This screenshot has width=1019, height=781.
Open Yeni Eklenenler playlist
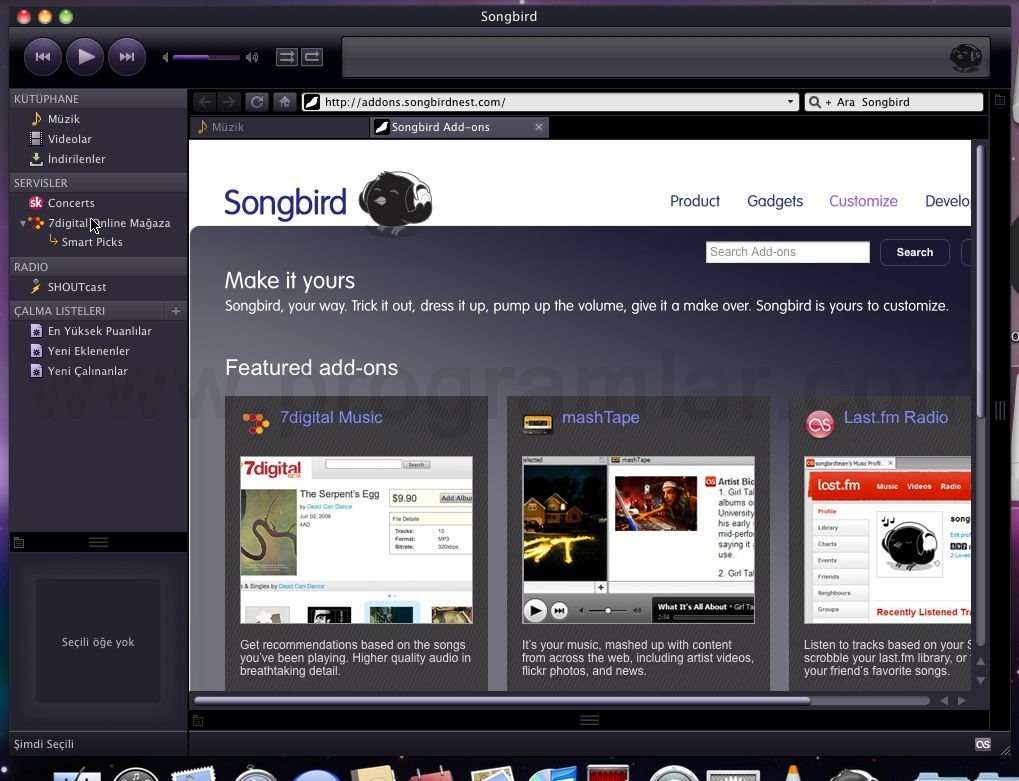88,351
